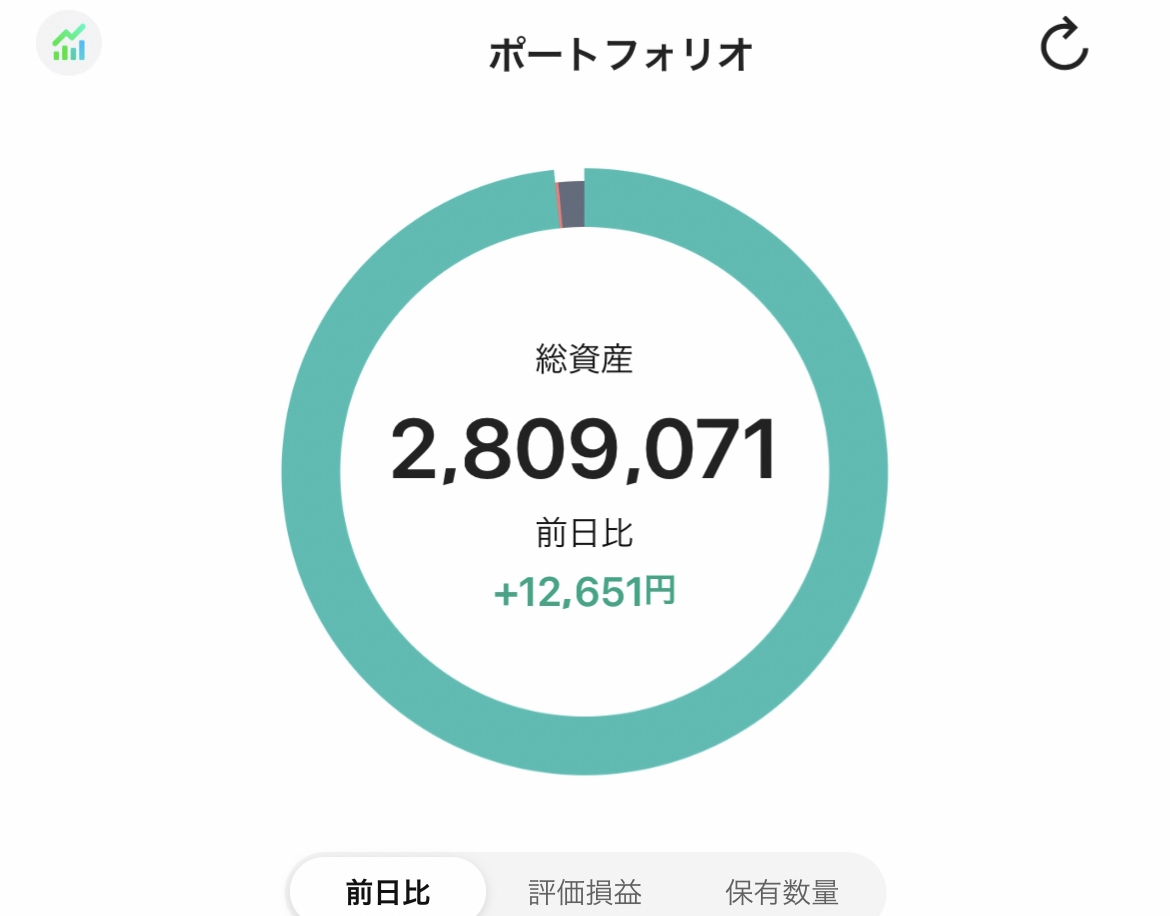This screenshot has width=1170, height=916.
Task: Open the green chart icon at top-left
Action: (x=69, y=43)
